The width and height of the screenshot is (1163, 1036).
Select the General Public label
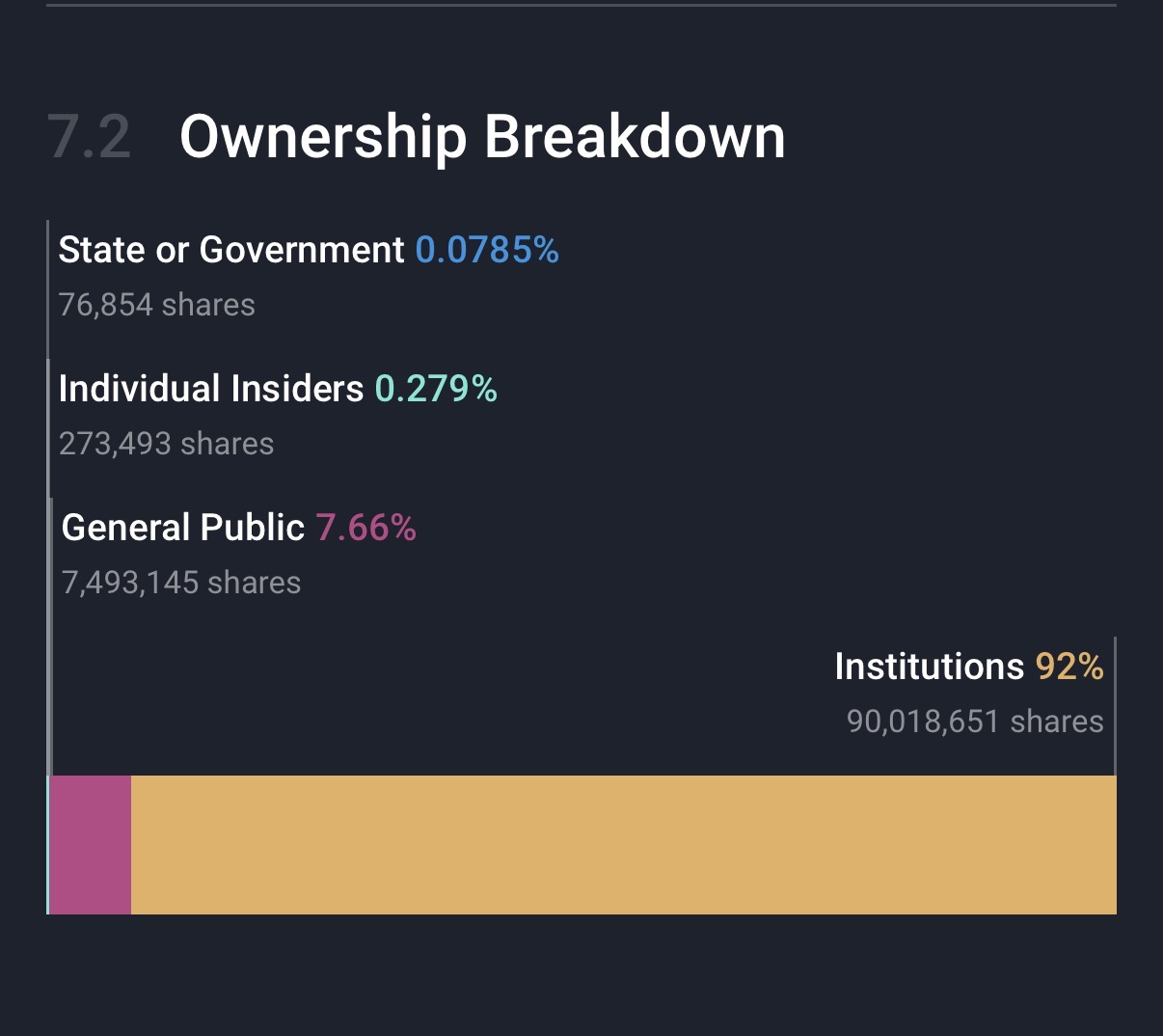tap(183, 528)
